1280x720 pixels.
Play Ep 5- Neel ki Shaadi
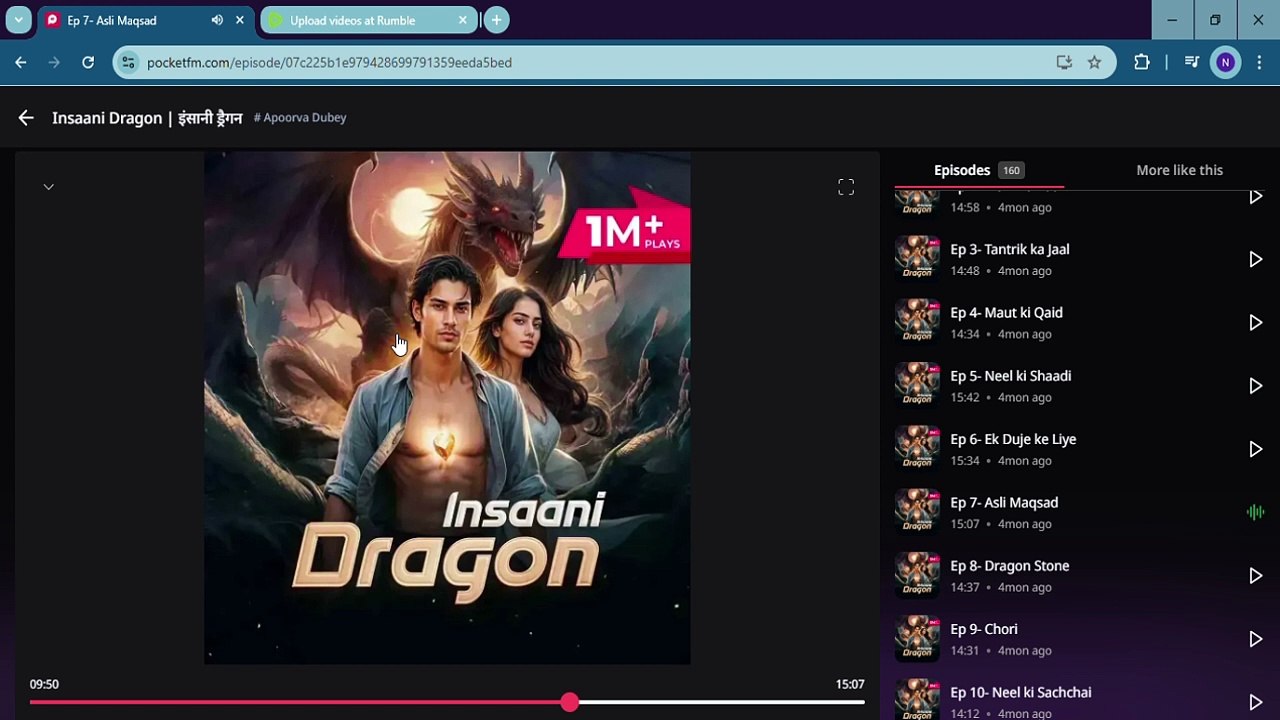(1255, 386)
